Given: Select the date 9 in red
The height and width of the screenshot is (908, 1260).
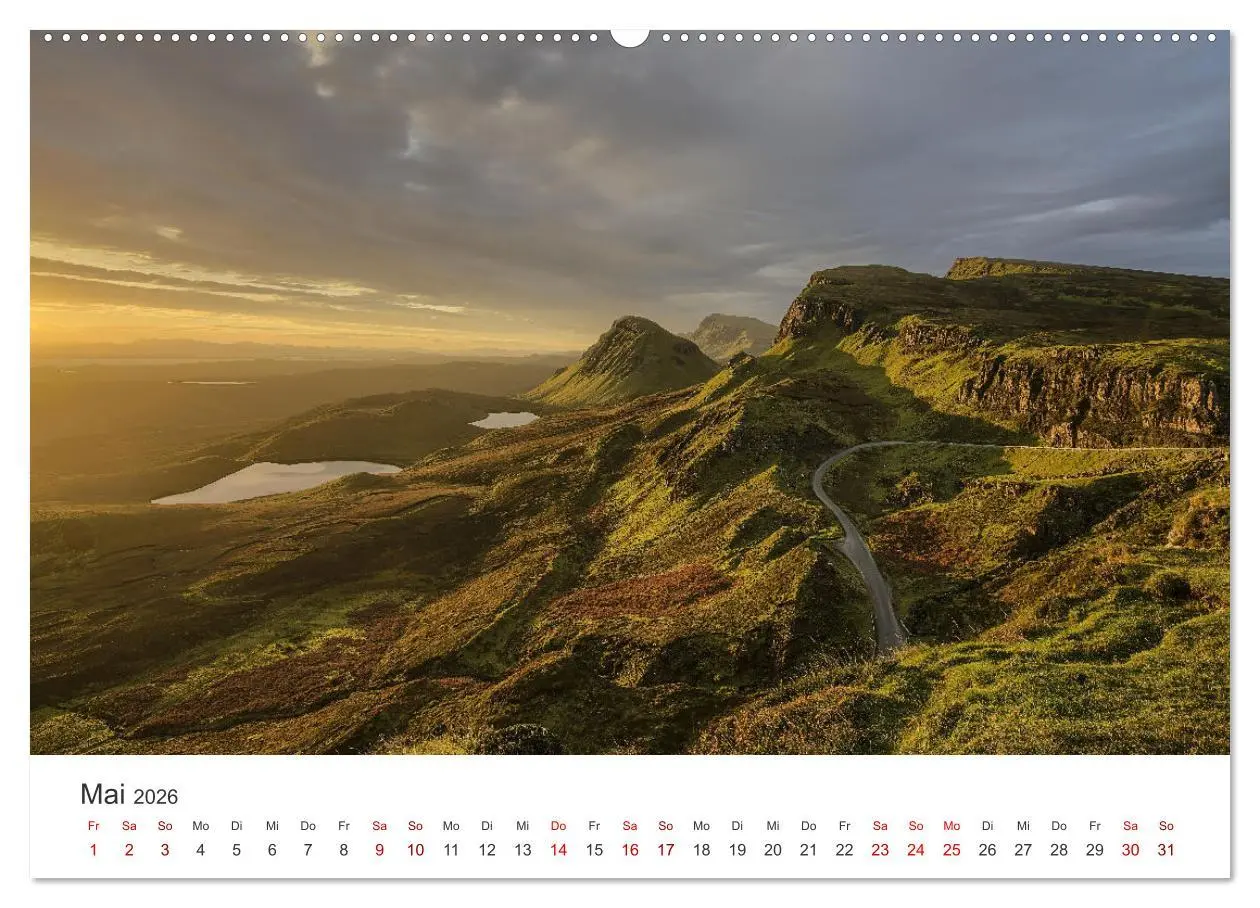Looking at the screenshot, I should coord(379,851).
